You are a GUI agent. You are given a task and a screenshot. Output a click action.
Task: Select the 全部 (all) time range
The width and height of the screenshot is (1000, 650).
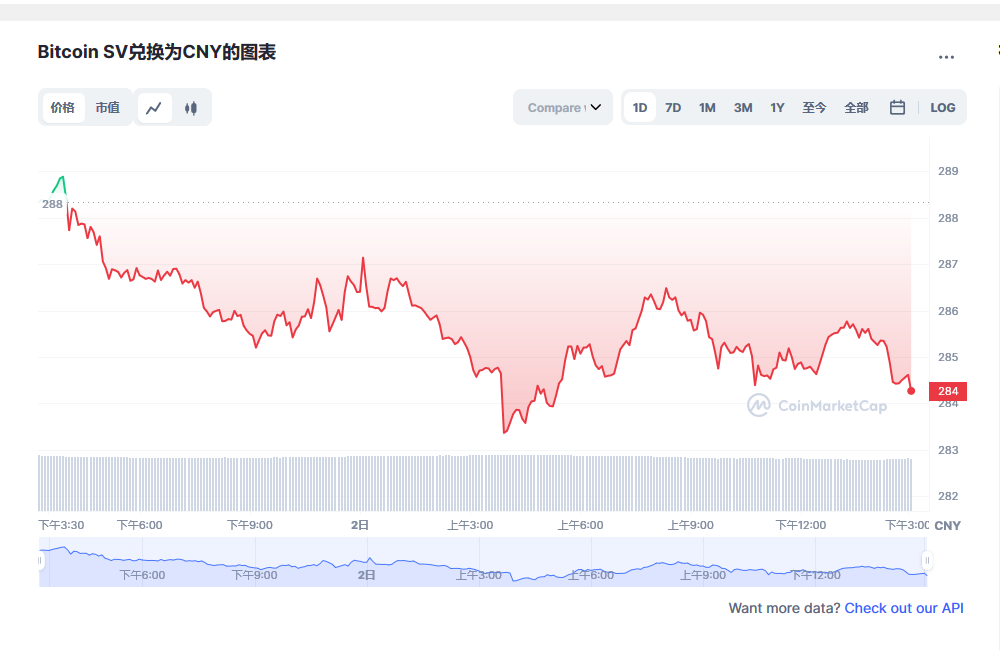pos(856,108)
